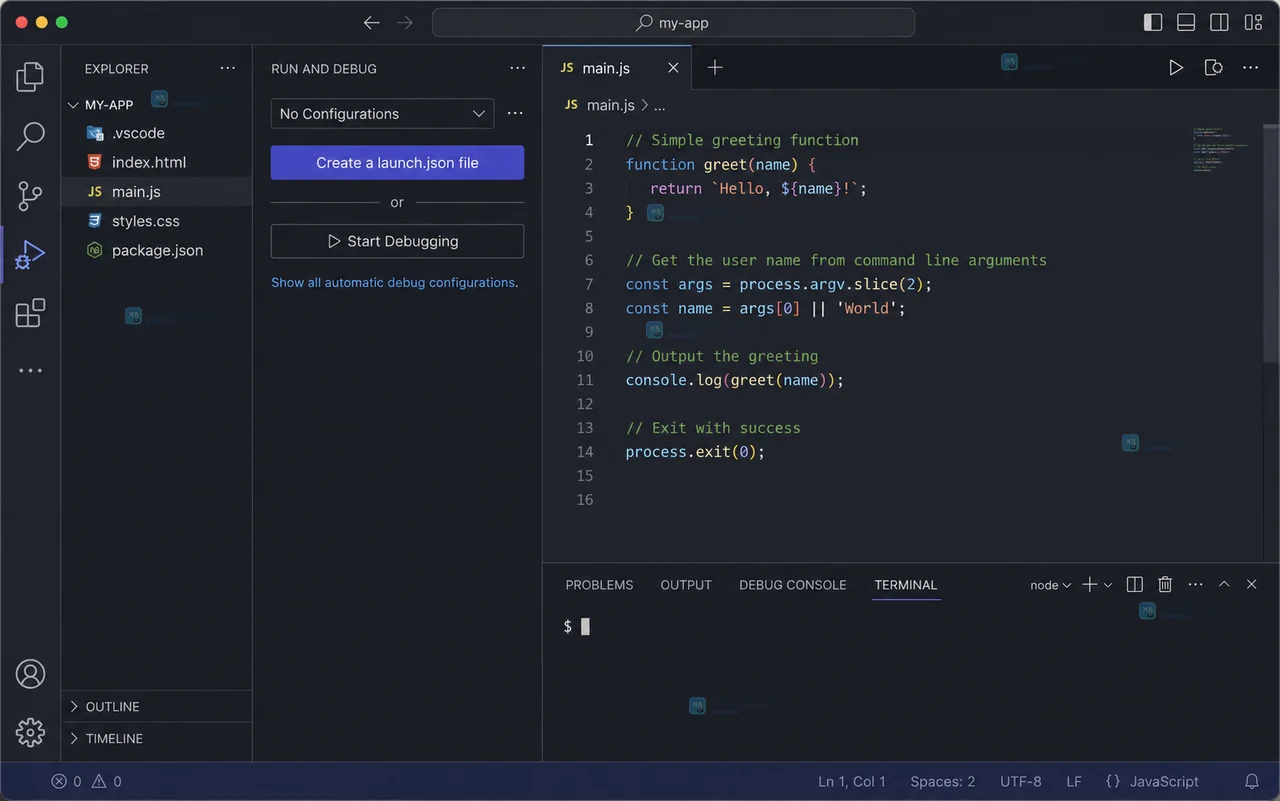This screenshot has height=801, width=1280.
Task: Create a new terminal with plus icon
Action: [1090, 584]
